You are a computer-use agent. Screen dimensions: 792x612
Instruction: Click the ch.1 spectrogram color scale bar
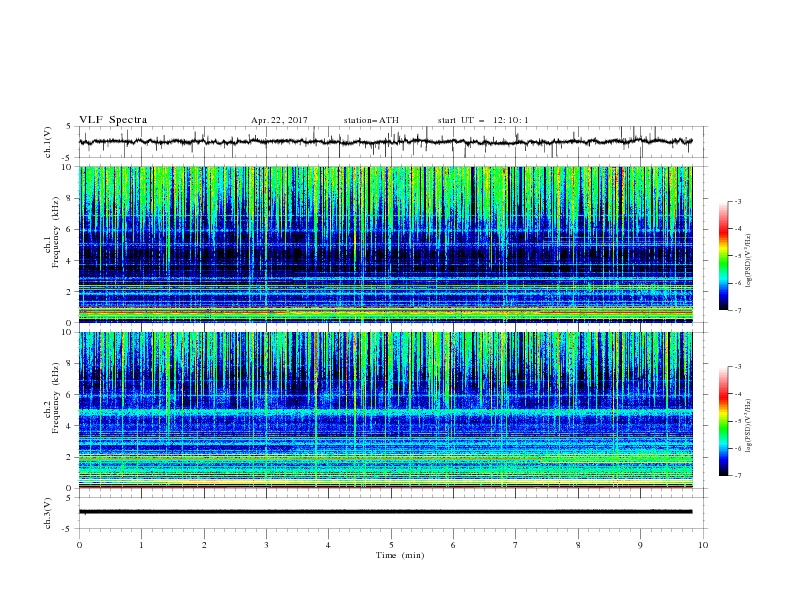click(723, 256)
